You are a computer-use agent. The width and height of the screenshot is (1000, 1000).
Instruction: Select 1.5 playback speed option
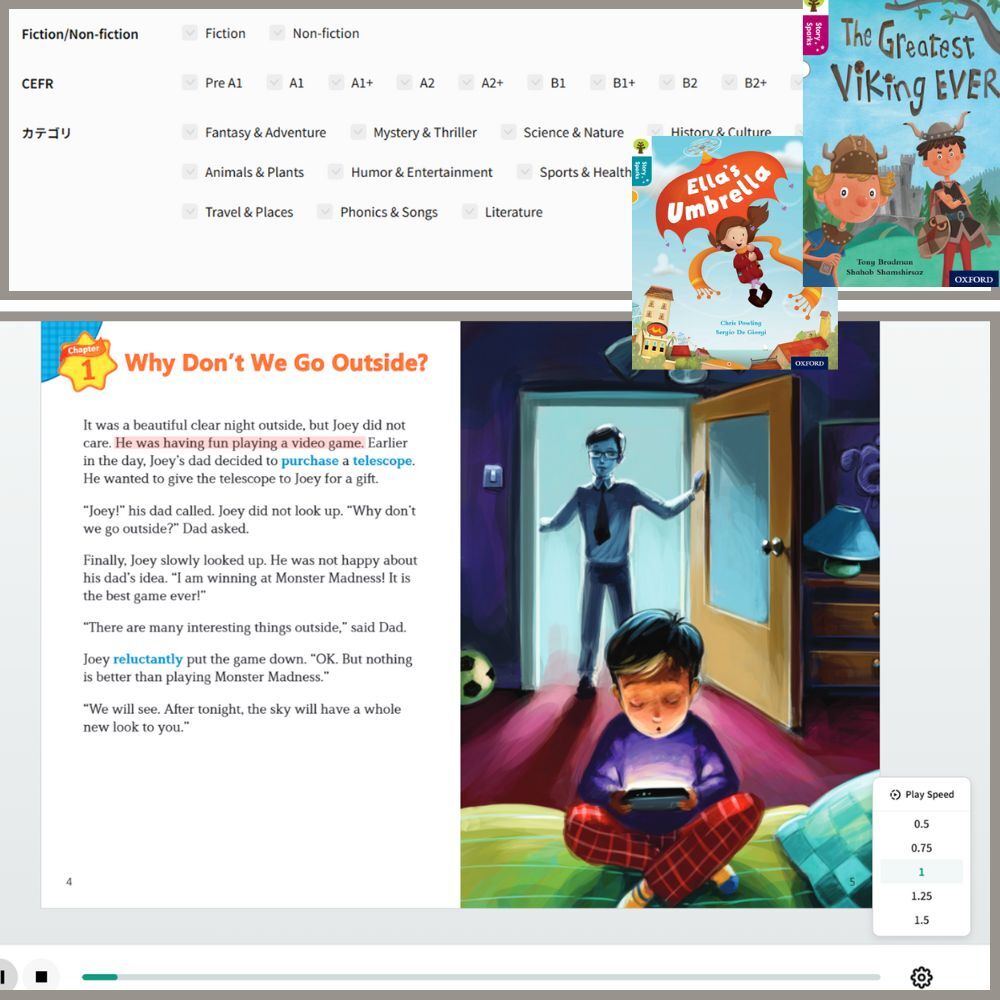921,920
